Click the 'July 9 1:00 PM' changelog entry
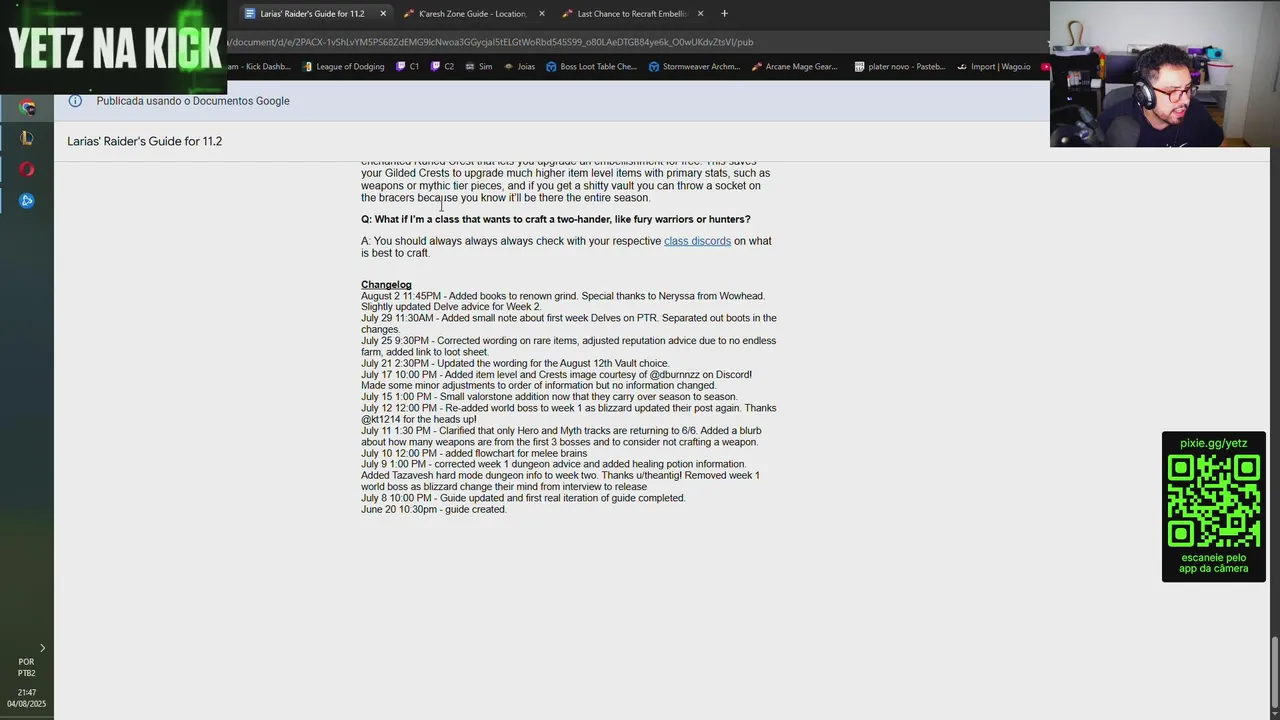 (x=560, y=475)
